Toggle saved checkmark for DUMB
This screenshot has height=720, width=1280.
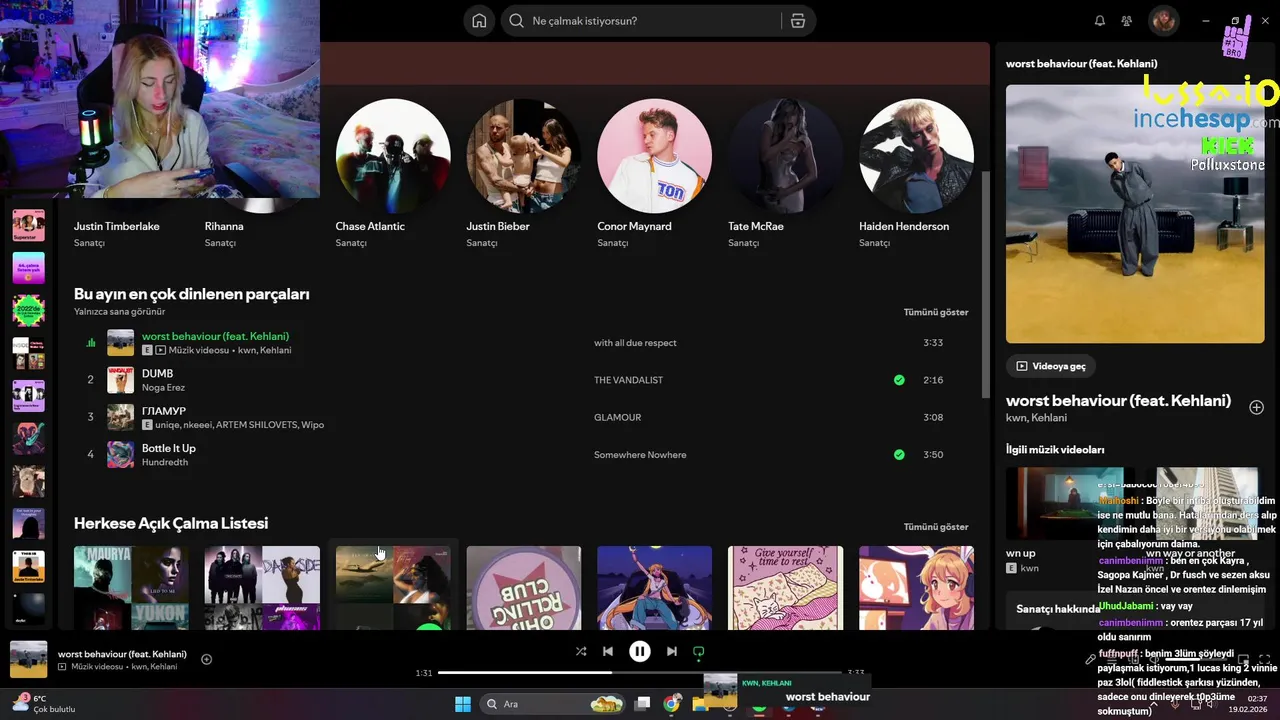pos(899,380)
